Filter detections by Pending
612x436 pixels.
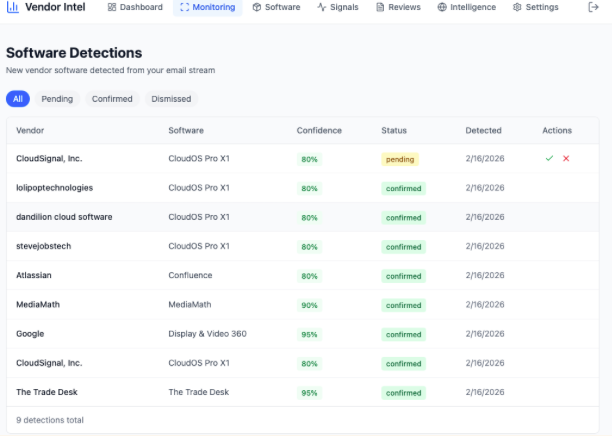point(57,99)
